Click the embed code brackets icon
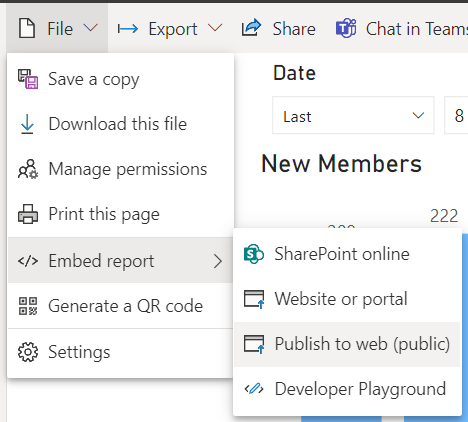This screenshot has width=468, height=422. pyautogui.click(x=28, y=261)
